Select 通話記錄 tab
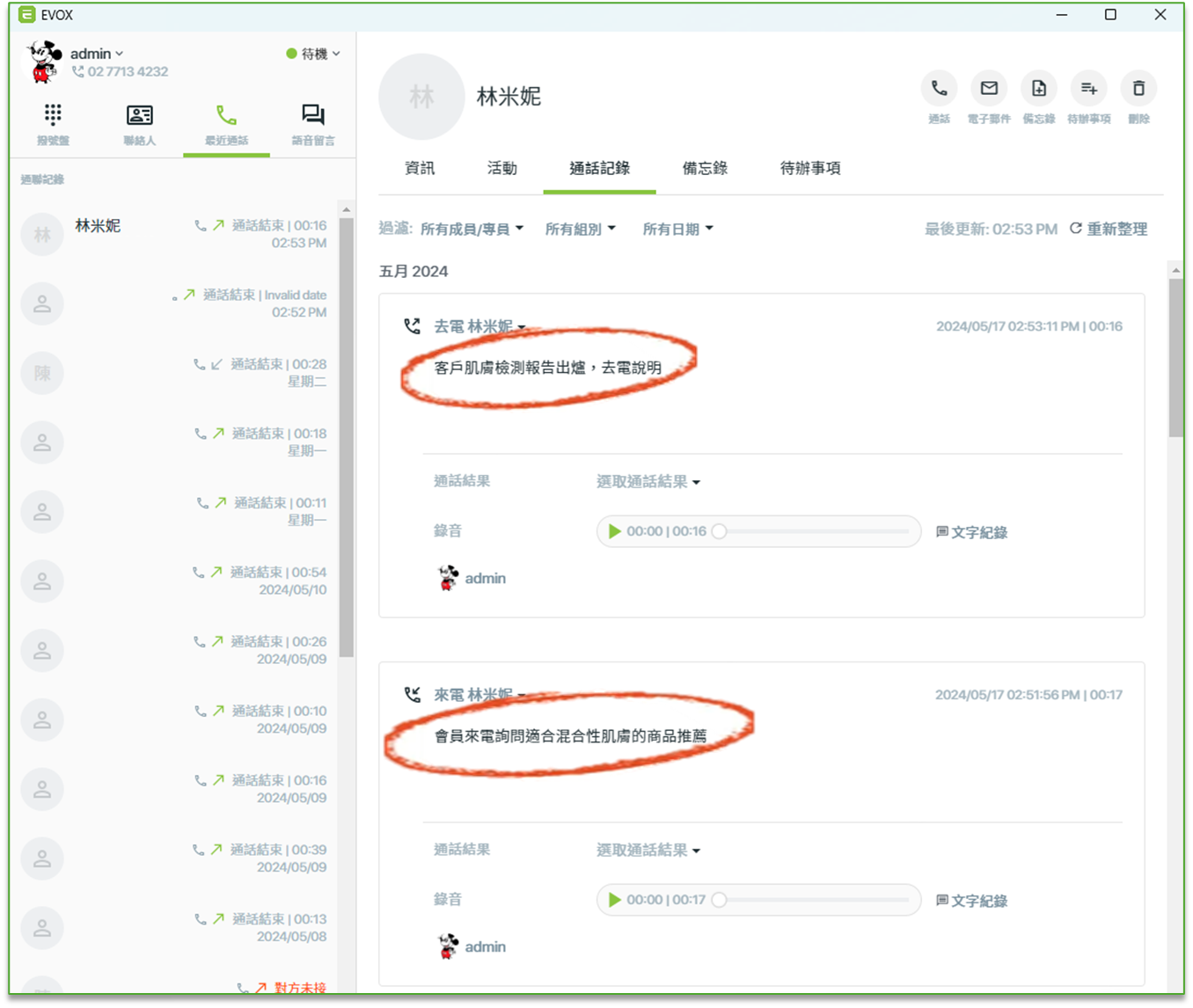Screen dimensions: 1193x1008 click(x=599, y=168)
